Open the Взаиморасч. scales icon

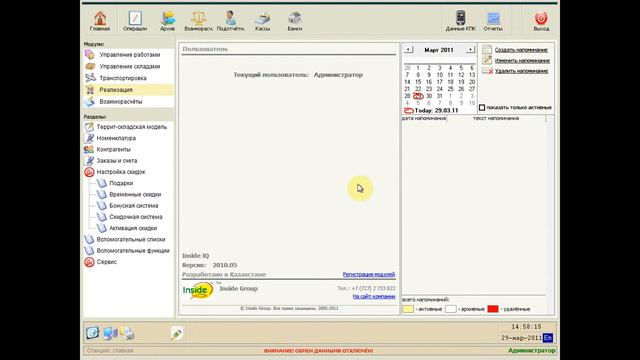(x=198, y=21)
